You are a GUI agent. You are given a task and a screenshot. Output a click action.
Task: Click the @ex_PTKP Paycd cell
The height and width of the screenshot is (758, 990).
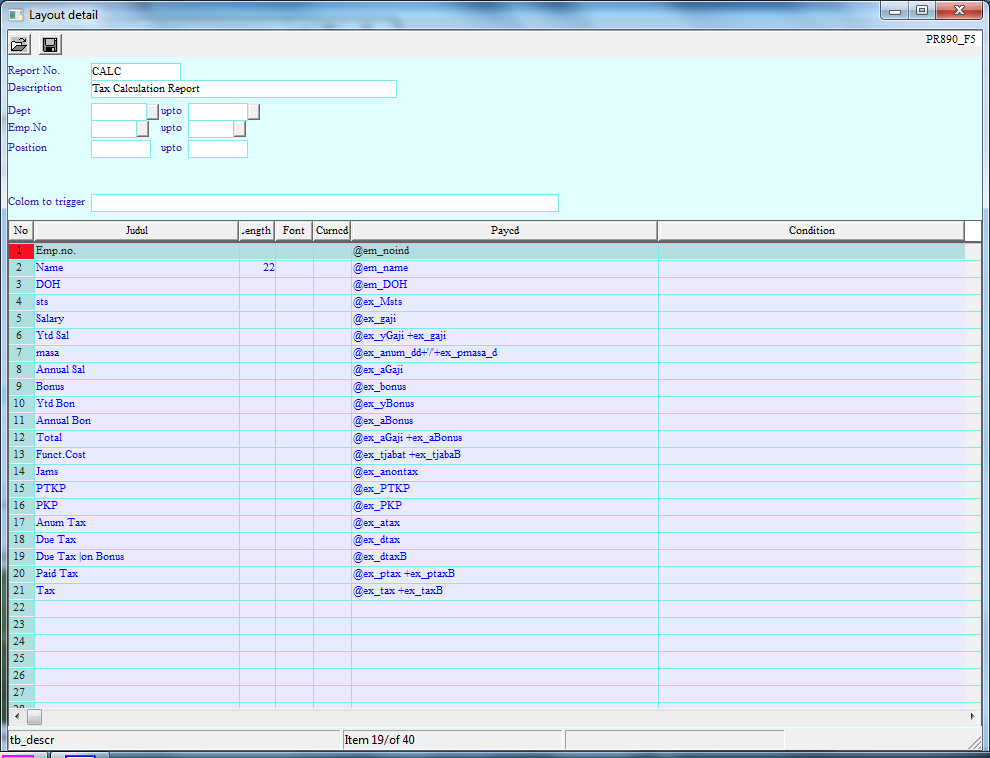point(504,489)
